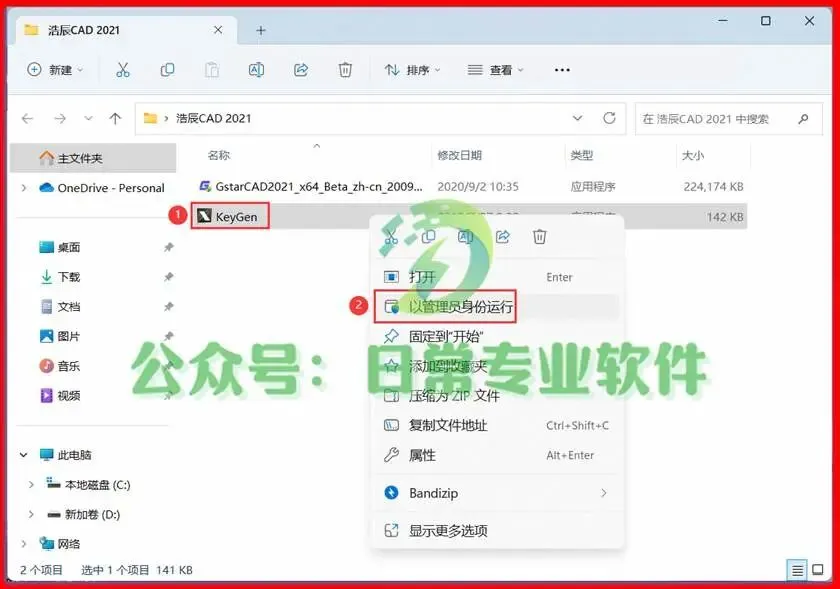The width and height of the screenshot is (840, 589).
Task: Click the context menu Copy icon
Action: tap(429, 237)
